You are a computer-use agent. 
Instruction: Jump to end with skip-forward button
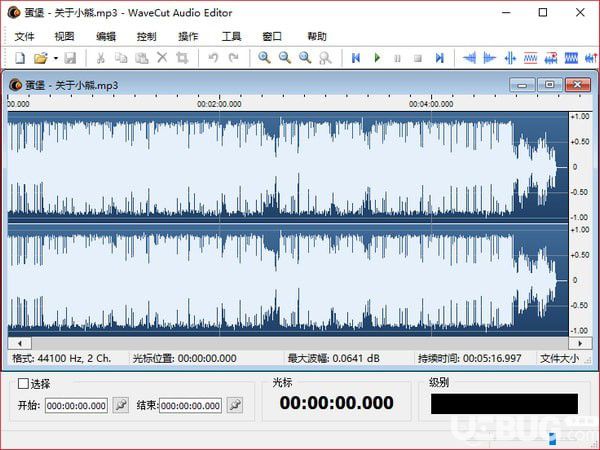click(440, 58)
